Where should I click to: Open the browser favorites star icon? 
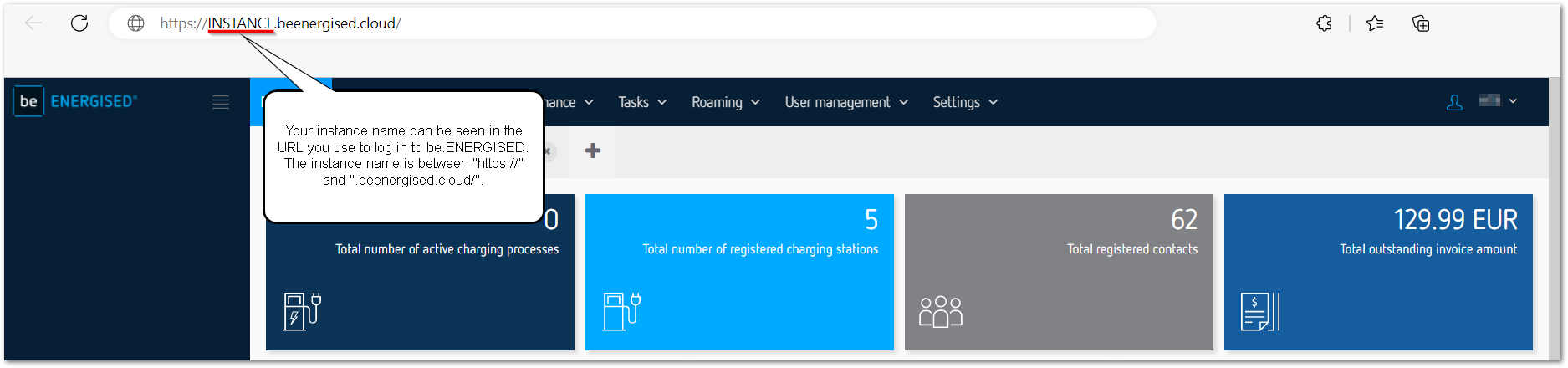tap(1375, 23)
